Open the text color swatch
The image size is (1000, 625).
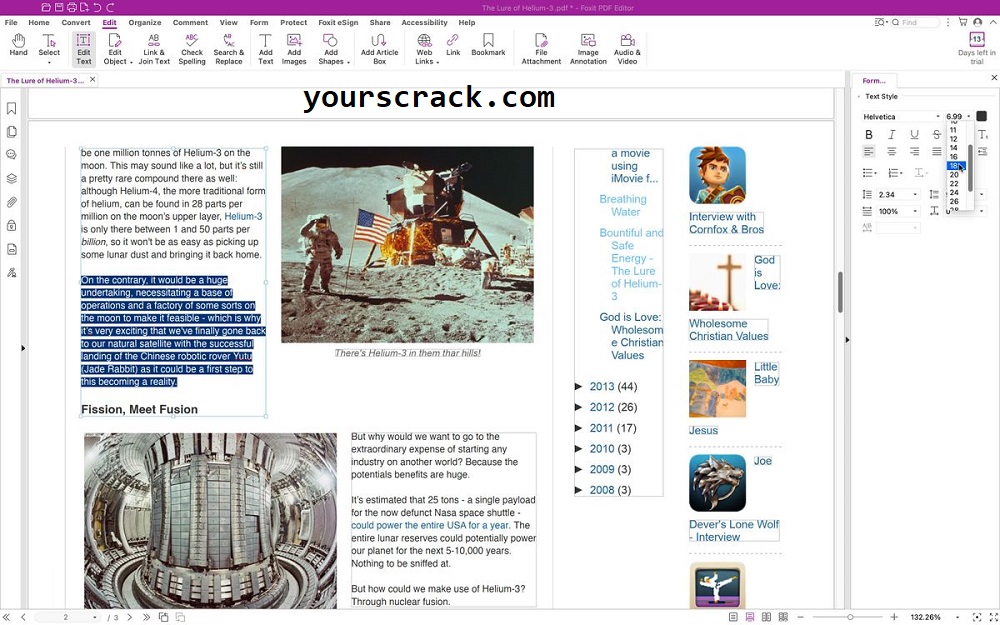982,116
